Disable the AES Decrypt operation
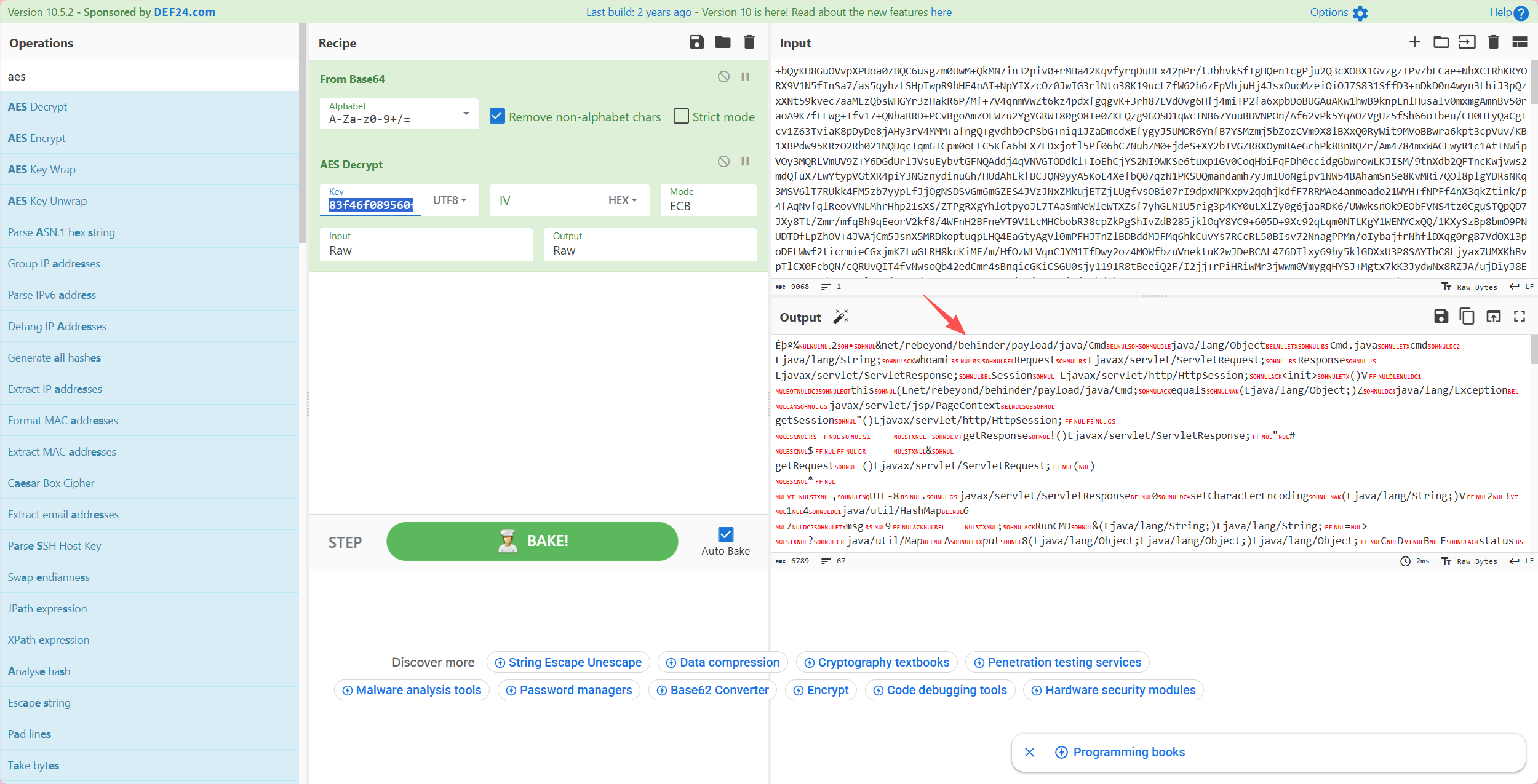 pyautogui.click(x=723, y=161)
